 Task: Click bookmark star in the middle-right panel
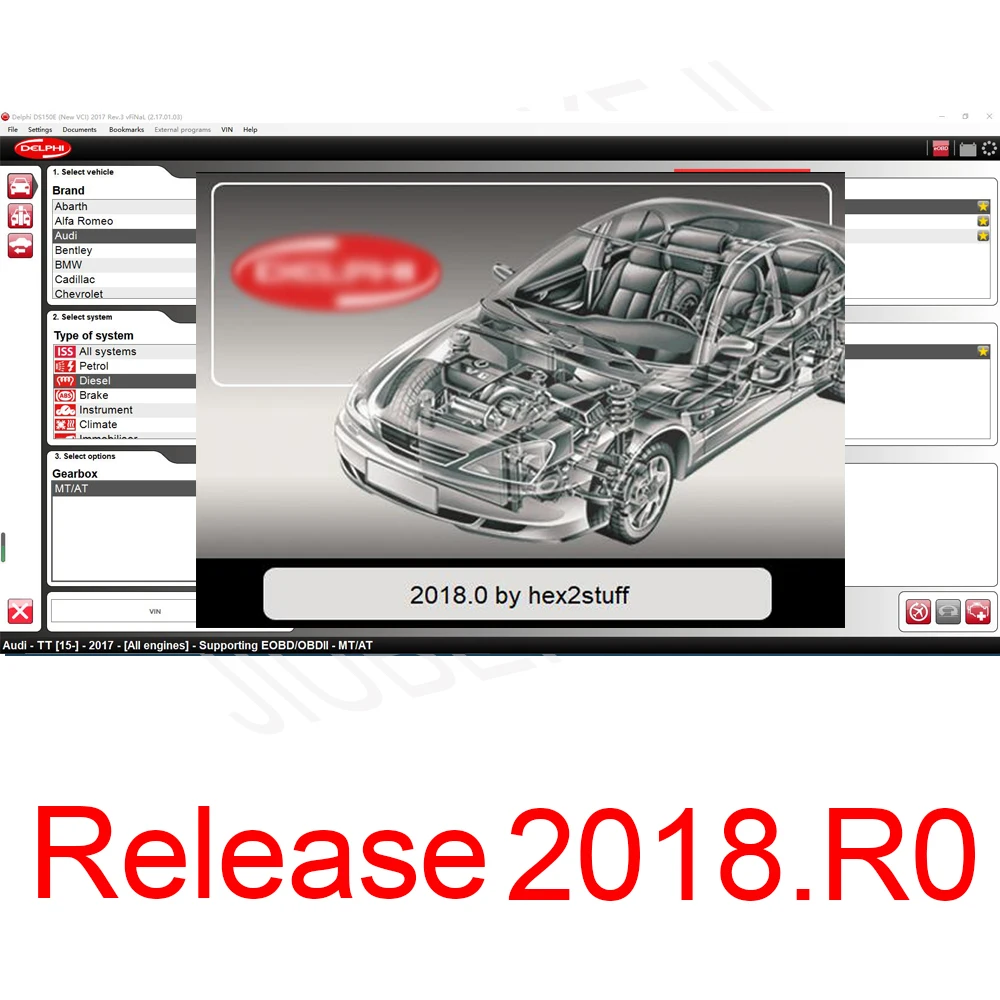click(983, 351)
